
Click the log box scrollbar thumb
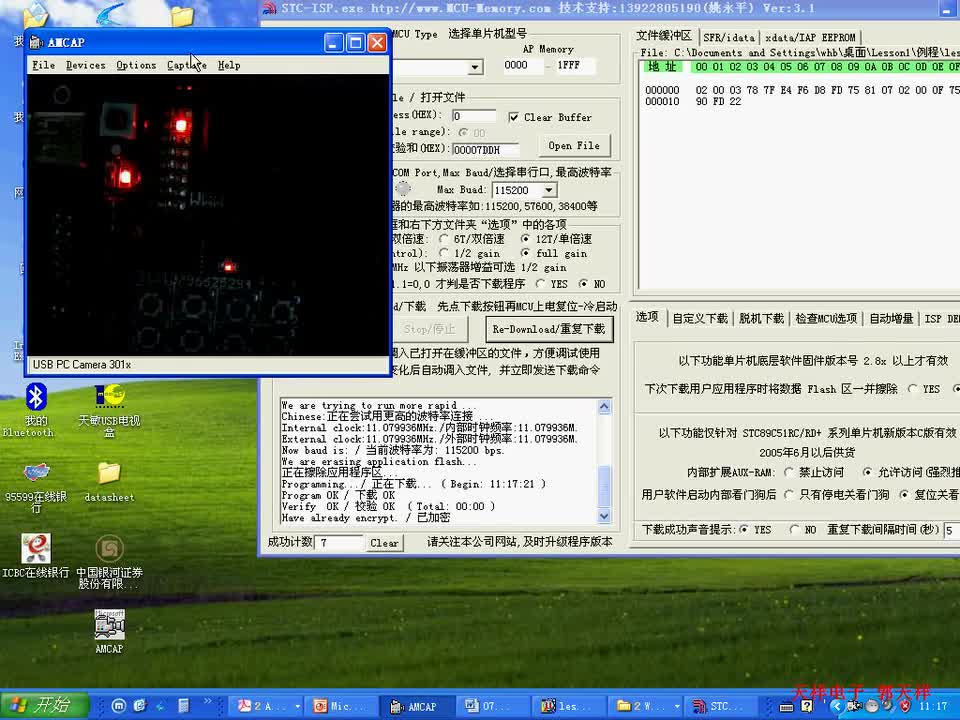[604, 486]
